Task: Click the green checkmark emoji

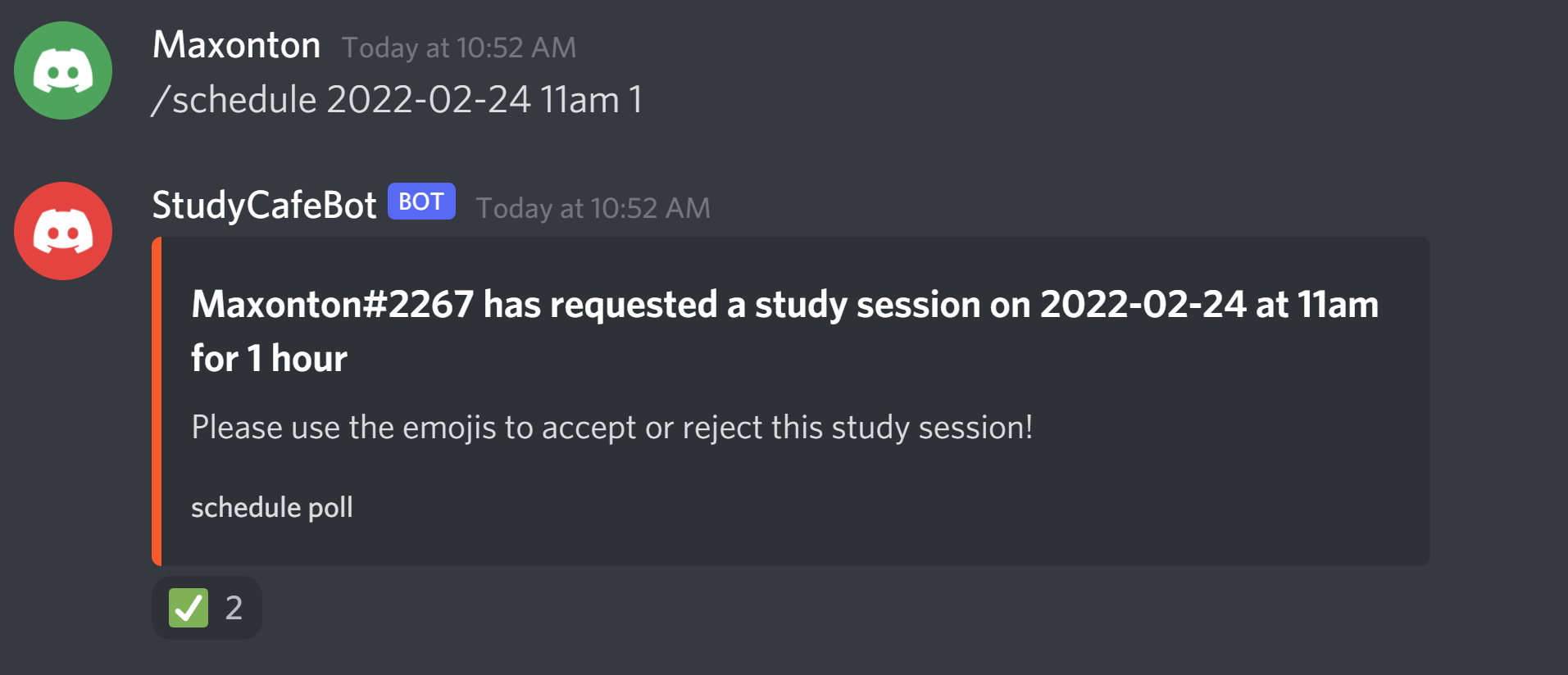Action: tap(189, 608)
